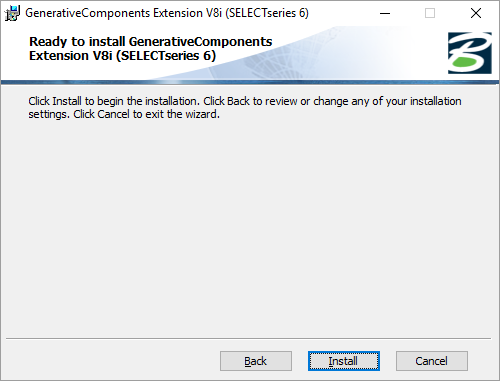500x381 pixels.
Task: Click the word 'Back' in the instruction sentence
Action: (238, 101)
